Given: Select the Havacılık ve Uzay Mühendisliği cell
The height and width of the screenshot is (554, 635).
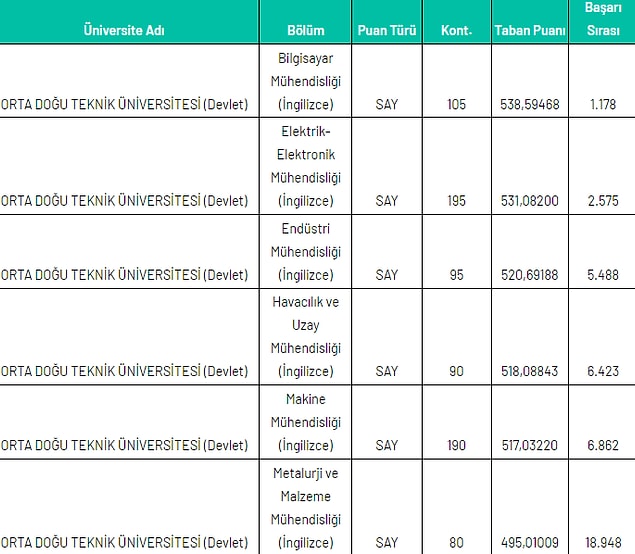Looking at the screenshot, I should pyautogui.click(x=306, y=337).
